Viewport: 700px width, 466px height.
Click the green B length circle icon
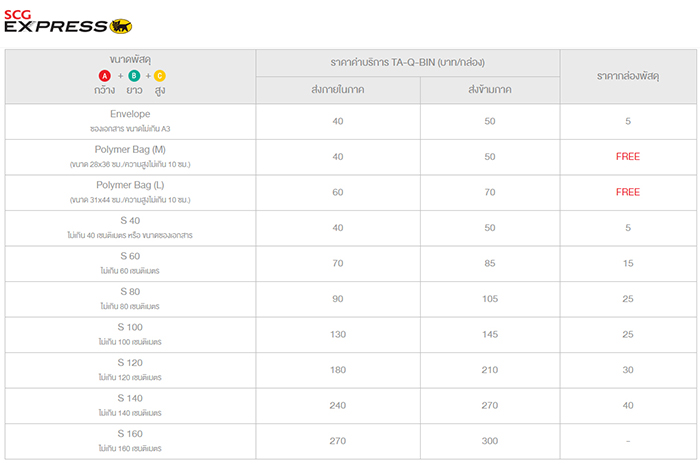134,76
